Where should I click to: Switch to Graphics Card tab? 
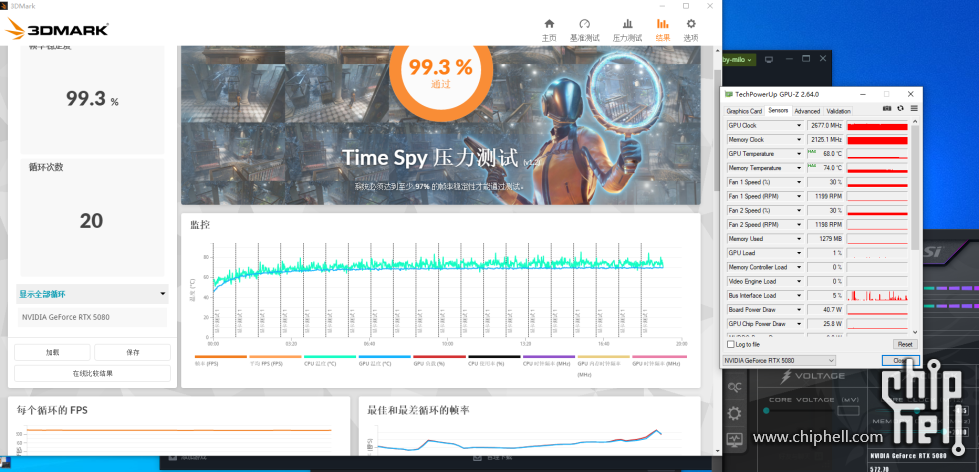(744, 111)
